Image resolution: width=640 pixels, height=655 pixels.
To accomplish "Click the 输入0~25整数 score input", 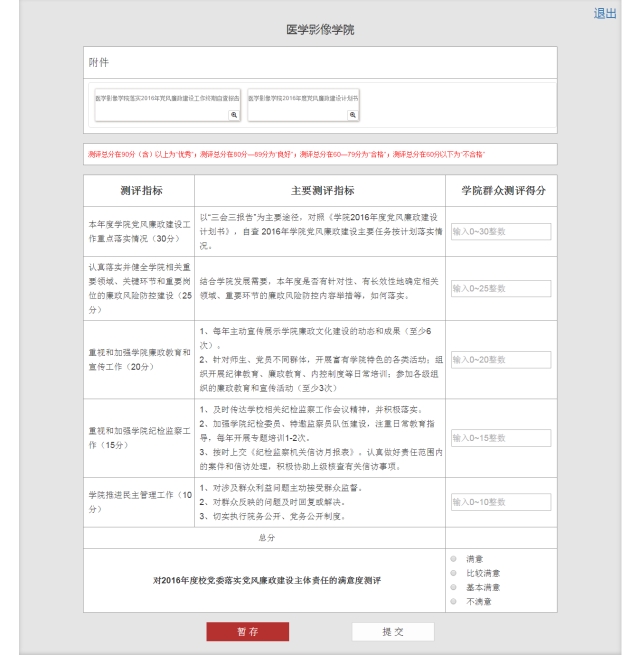I will 500,288.
